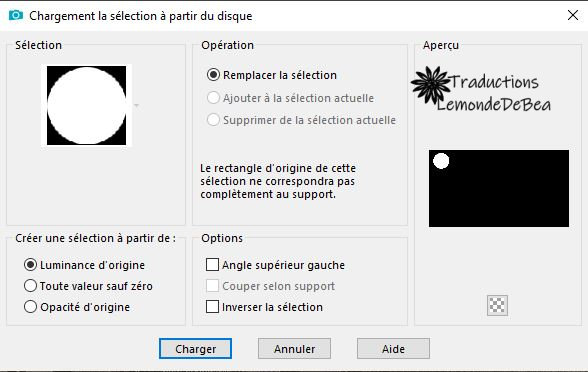This screenshot has height=372, width=588.
Task: Click the black Aperçu preview image
Action: 499,189
